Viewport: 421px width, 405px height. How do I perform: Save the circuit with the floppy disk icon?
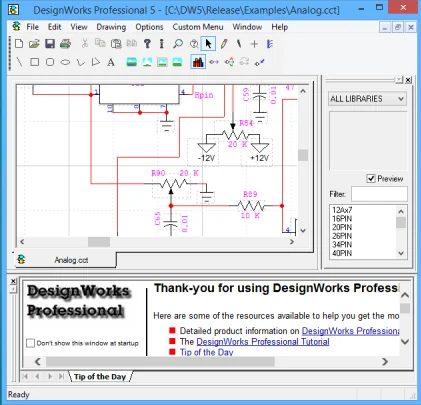click(50, 44)
